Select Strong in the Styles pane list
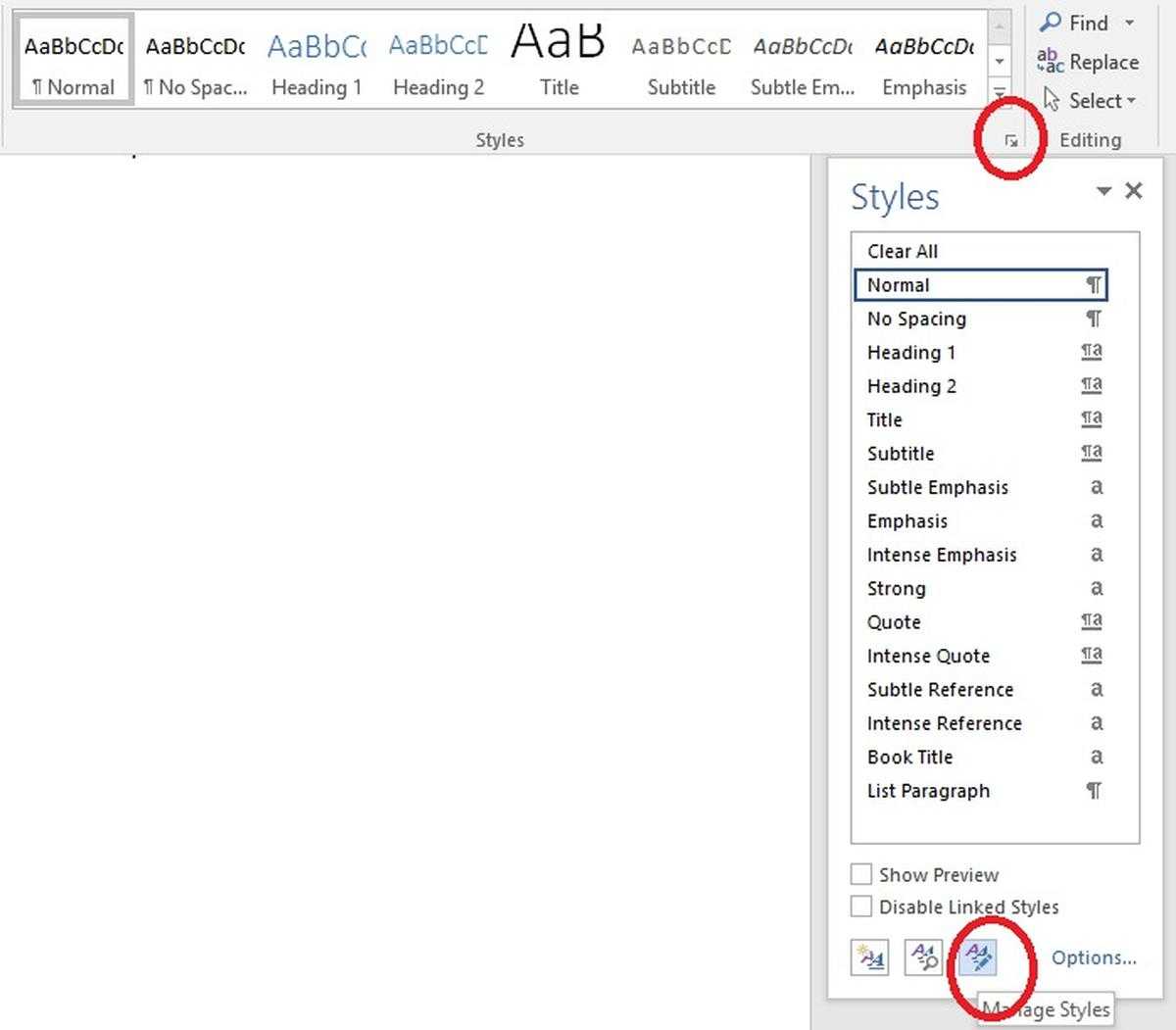The width and height of the screenshot is (1176, 1030). point(981,588)
